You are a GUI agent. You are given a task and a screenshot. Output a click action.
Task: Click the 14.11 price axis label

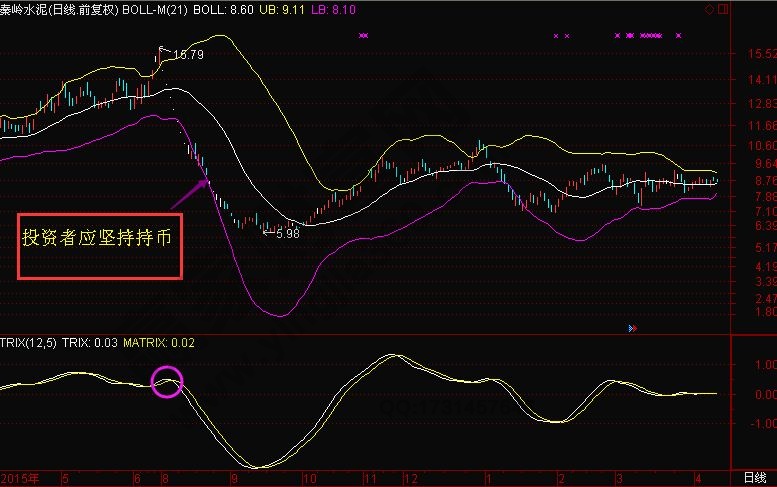click(762, 80)
